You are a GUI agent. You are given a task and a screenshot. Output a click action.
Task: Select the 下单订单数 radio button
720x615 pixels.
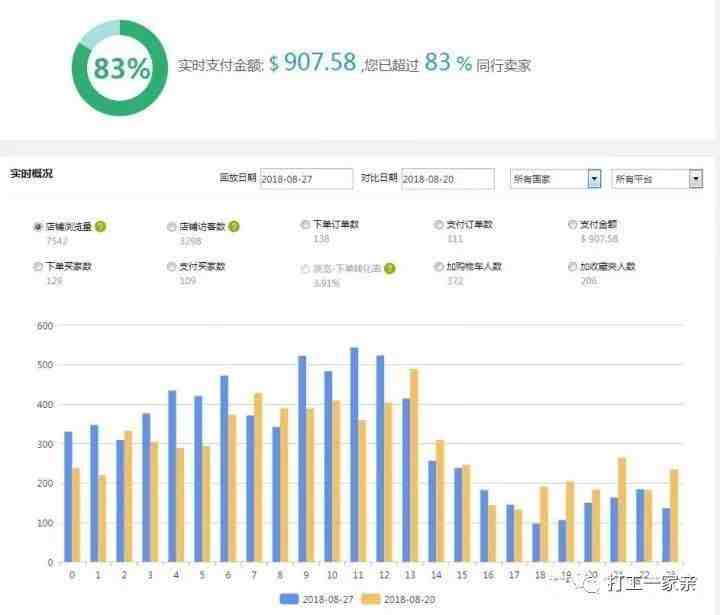pos(304,225)
